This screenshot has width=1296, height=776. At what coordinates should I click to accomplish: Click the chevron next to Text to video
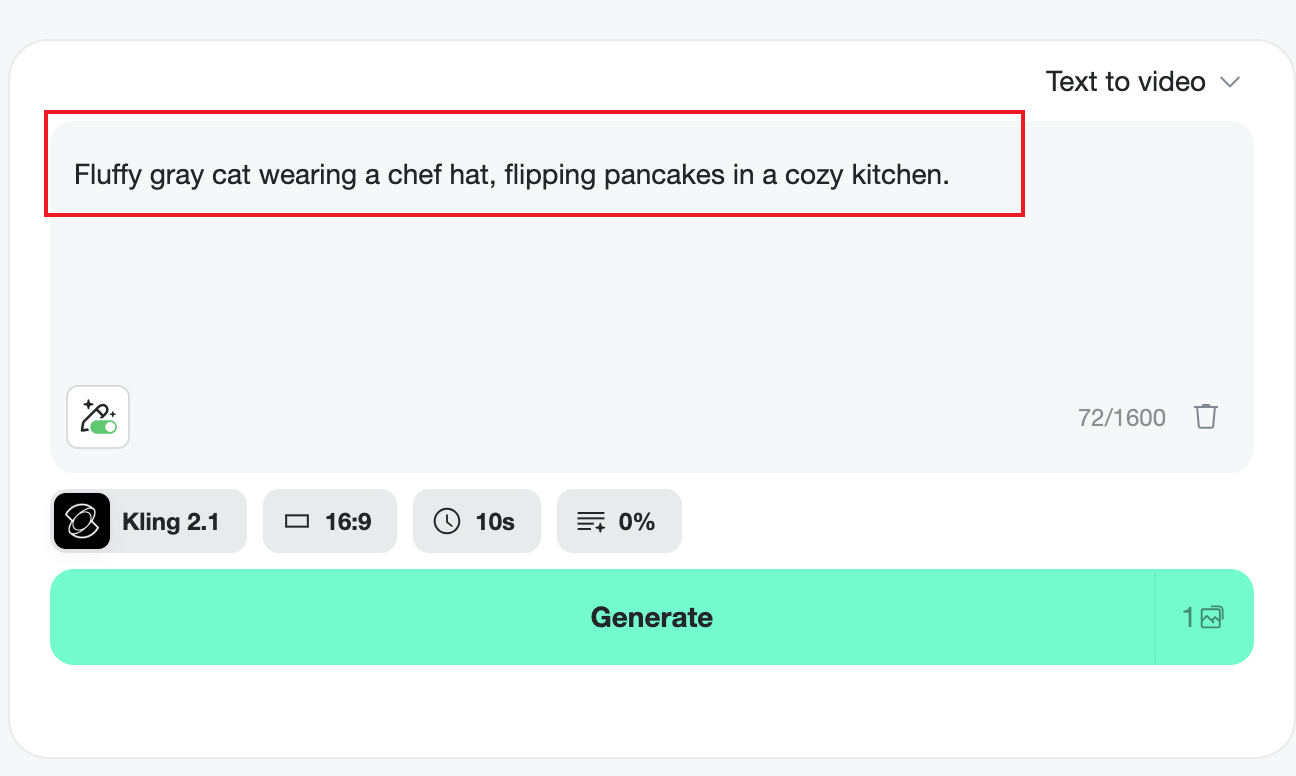[x=1231, y=82]
